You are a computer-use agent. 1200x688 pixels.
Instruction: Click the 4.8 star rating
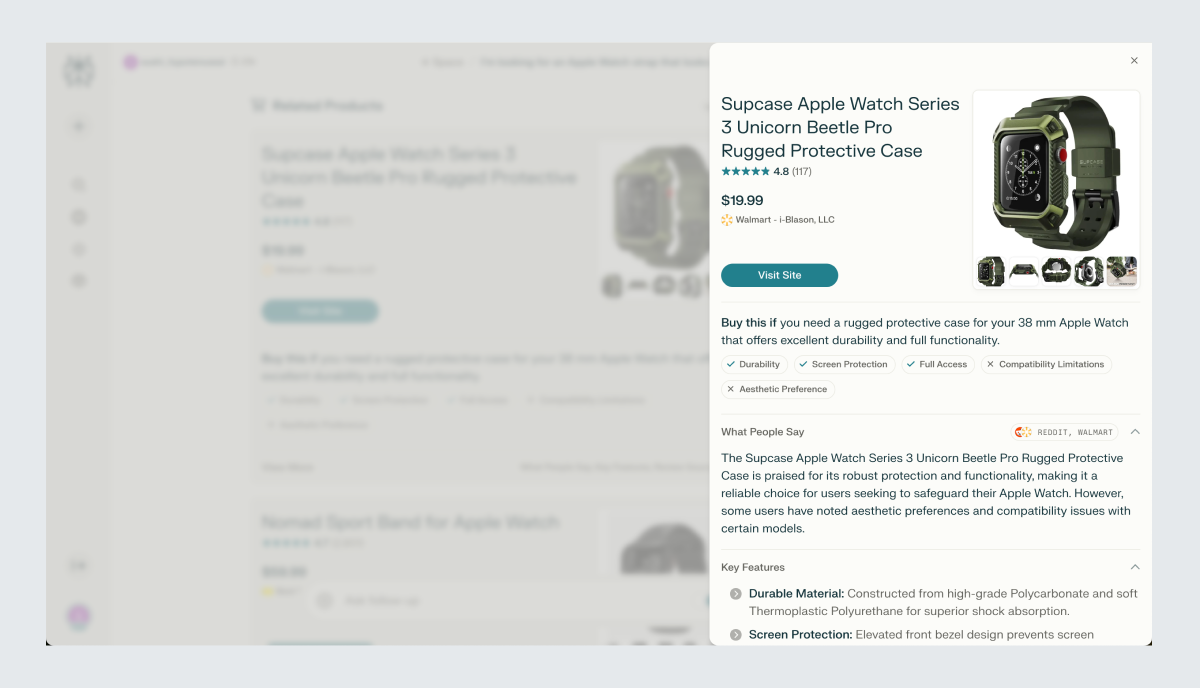click(x=766, y=172)
